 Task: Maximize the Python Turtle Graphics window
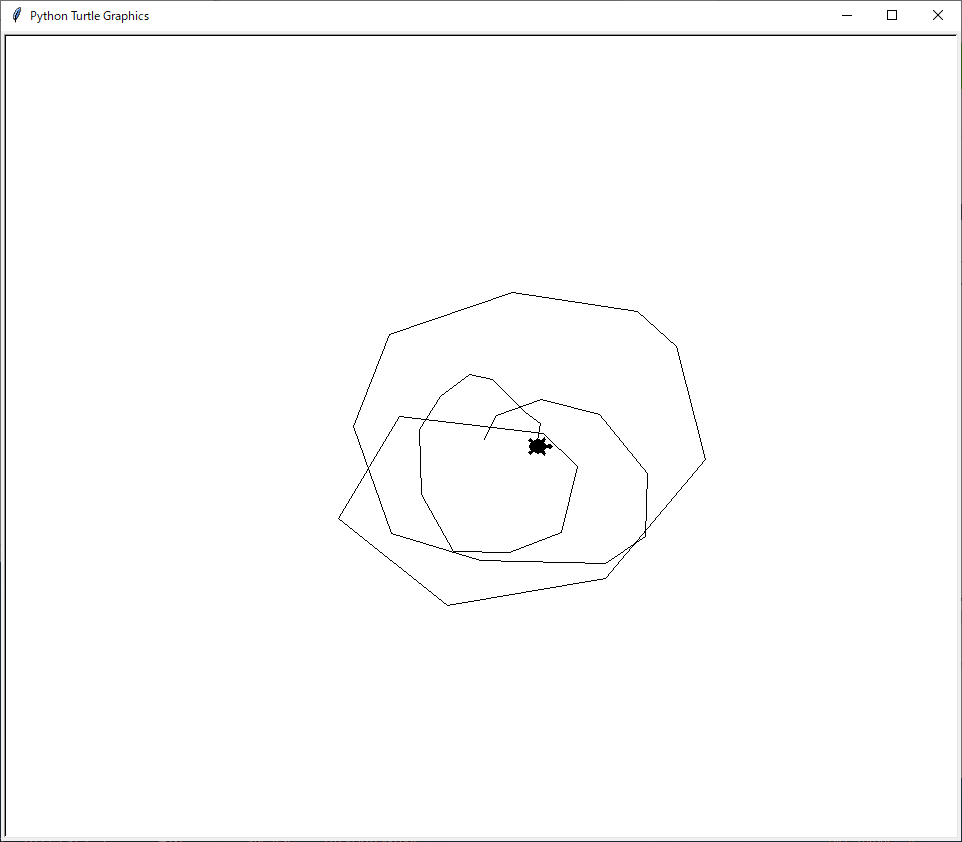[x=892, y=15]
